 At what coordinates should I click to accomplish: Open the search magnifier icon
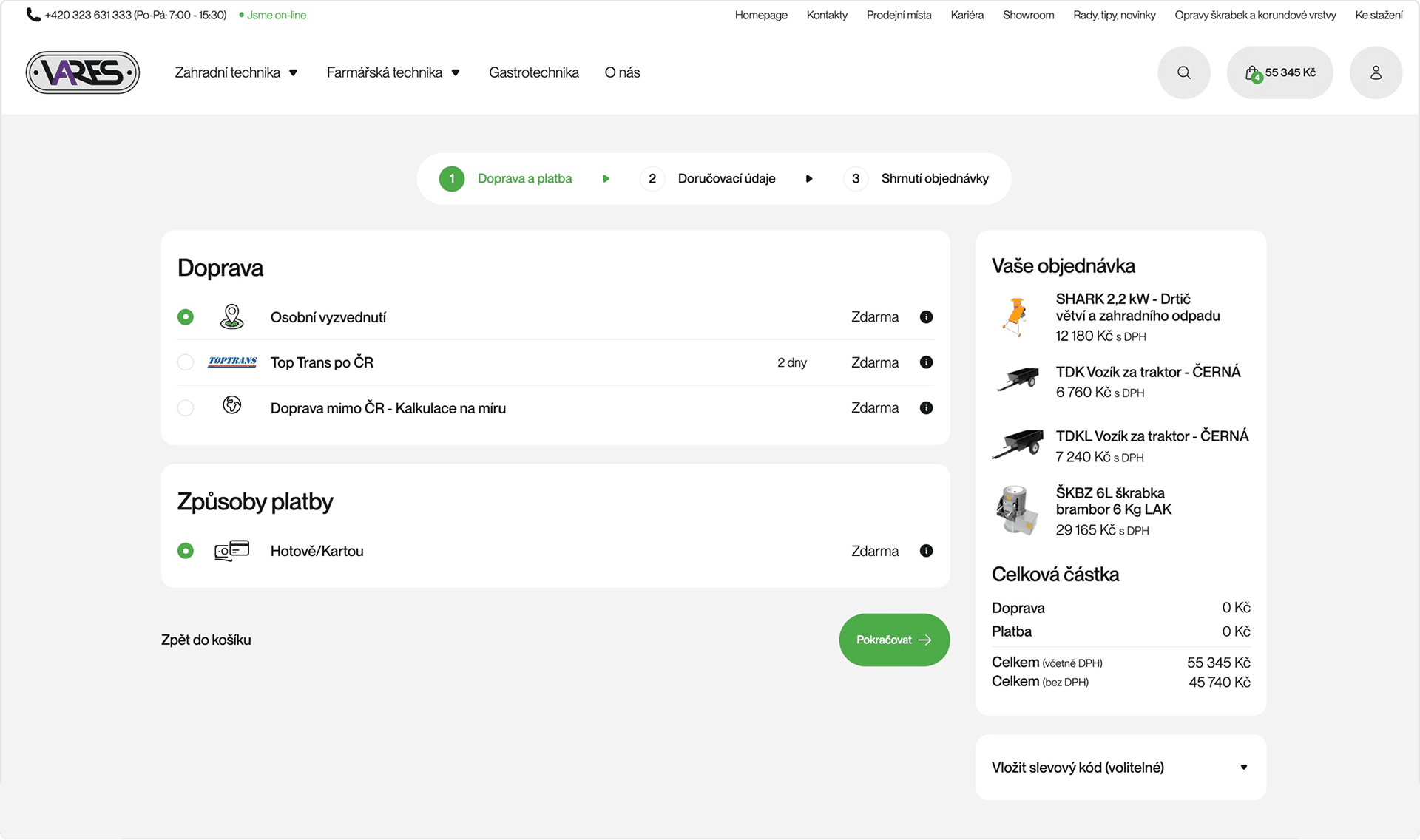[1183, 72]
